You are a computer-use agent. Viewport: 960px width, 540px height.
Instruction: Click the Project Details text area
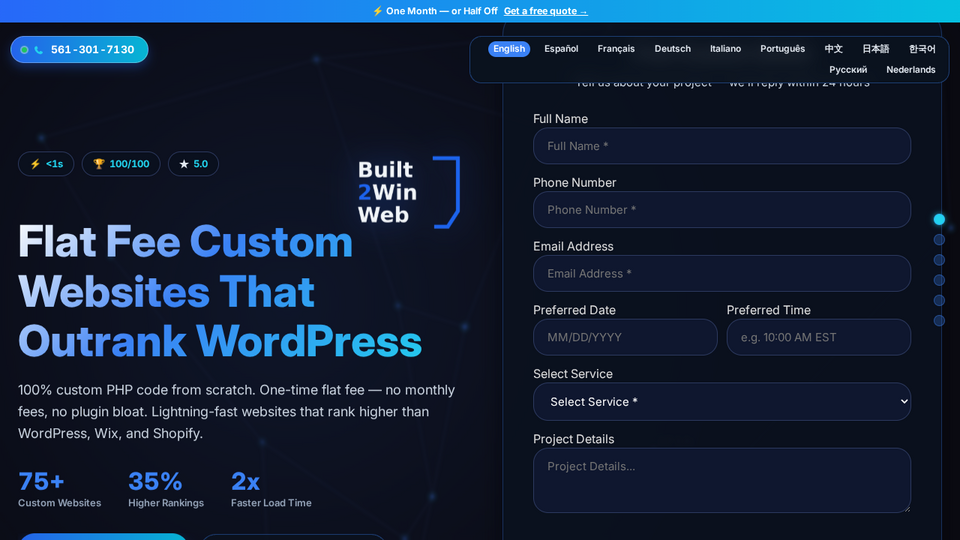[x=722, y=480]
